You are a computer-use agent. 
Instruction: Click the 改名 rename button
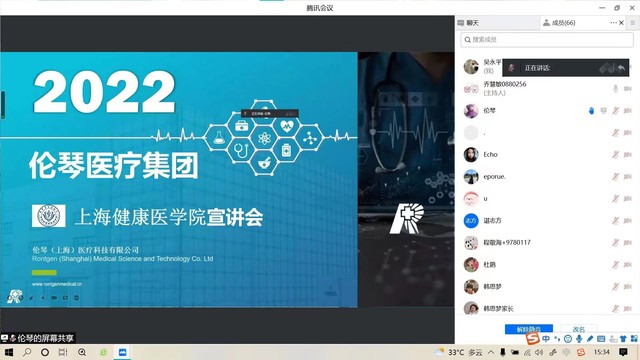coord(579,329)
